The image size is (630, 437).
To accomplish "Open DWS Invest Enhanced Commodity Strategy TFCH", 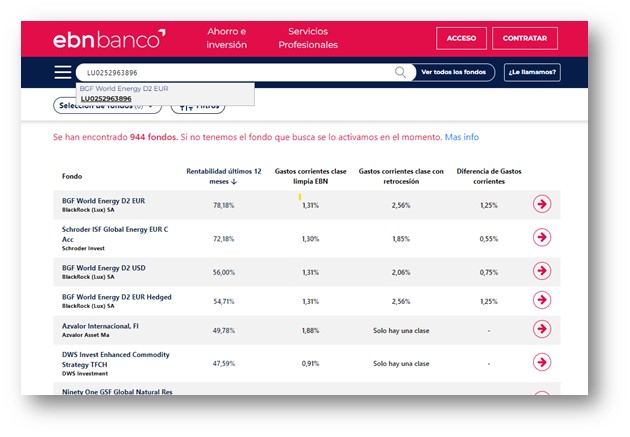I will tap(116, 359).
